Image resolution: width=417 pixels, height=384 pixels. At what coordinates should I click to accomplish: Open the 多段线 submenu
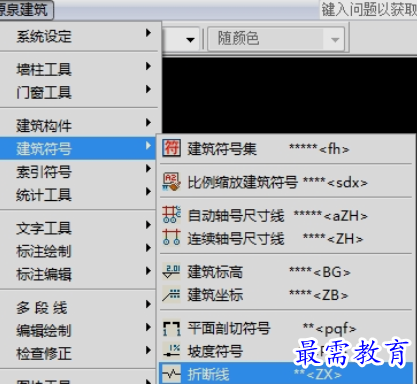79,307
